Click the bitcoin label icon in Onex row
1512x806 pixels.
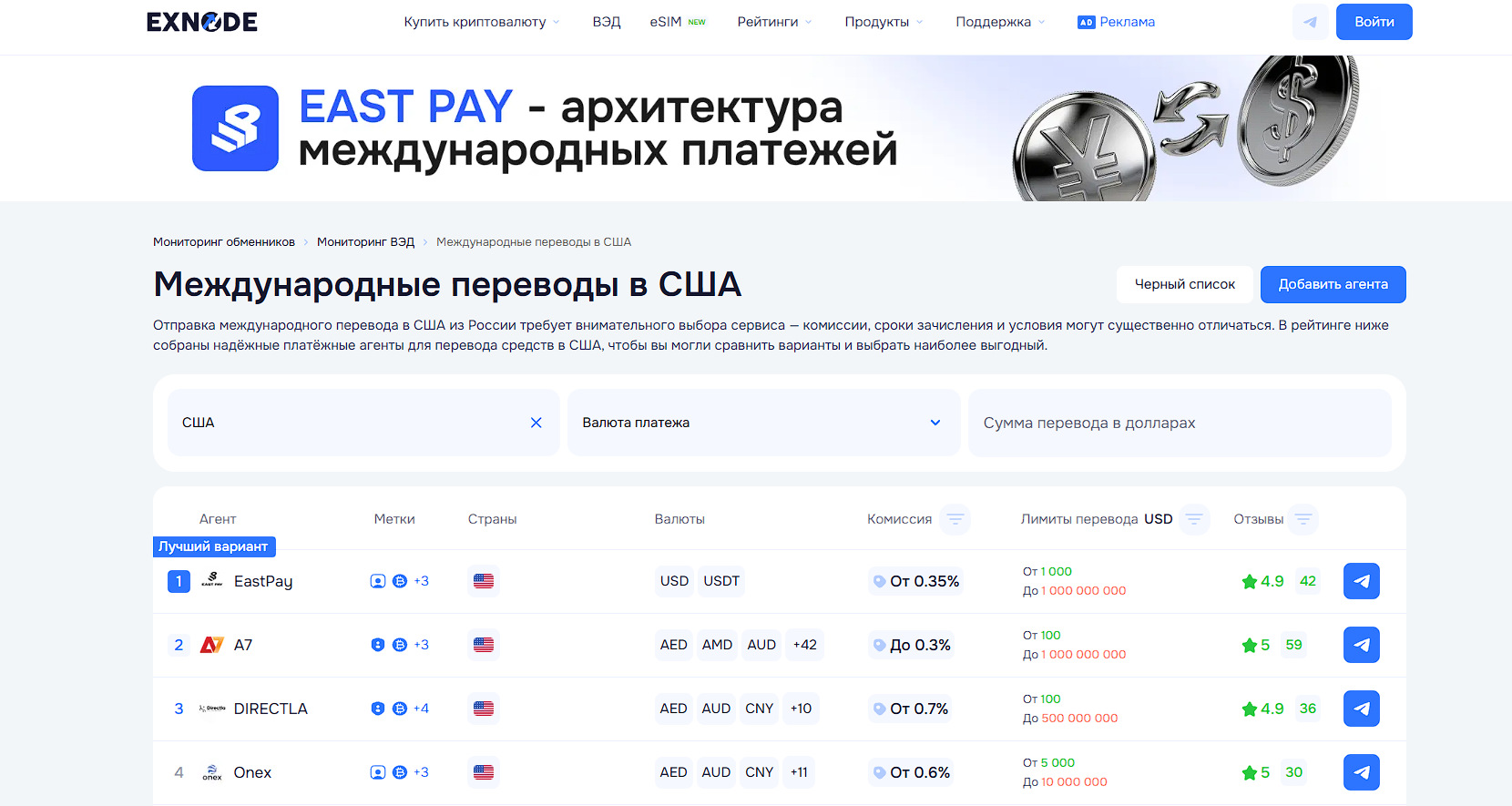pos(400,772)
